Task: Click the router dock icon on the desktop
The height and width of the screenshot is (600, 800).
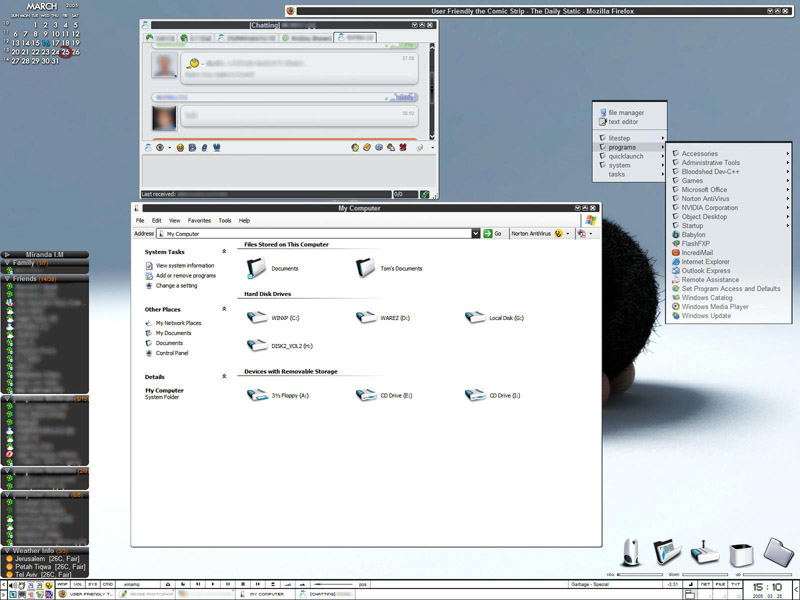Action: pos(705,553)
